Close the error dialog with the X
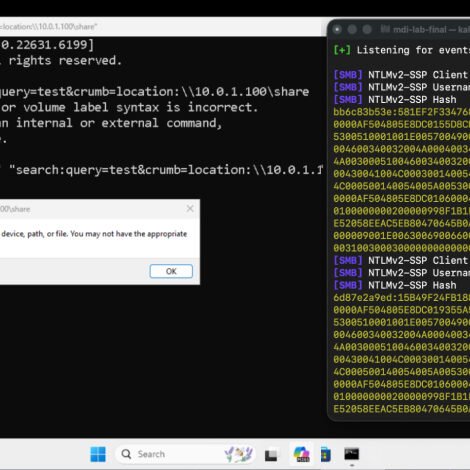470x470 pixels. click(190, 209)
